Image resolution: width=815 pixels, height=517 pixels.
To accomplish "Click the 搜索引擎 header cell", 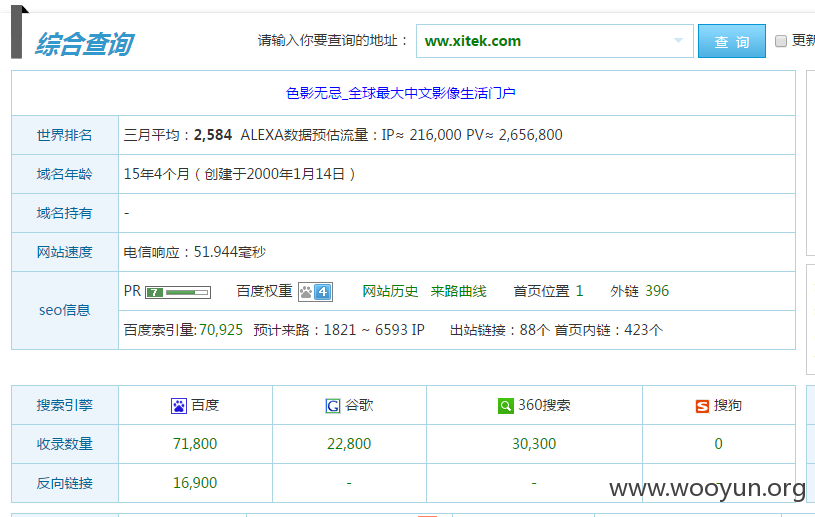I will 64,405.
